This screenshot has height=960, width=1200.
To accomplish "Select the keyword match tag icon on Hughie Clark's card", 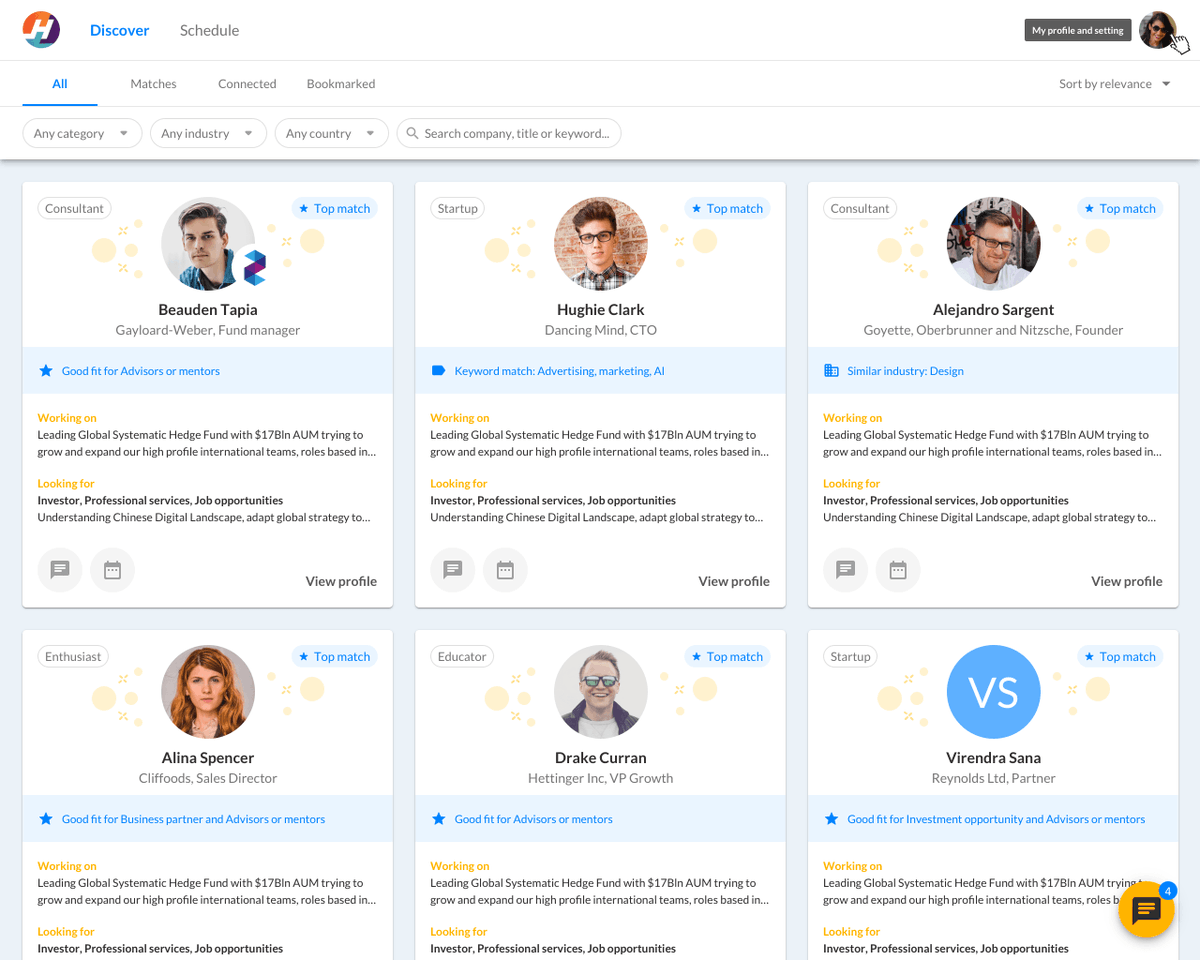I will (x=437, y=370).
